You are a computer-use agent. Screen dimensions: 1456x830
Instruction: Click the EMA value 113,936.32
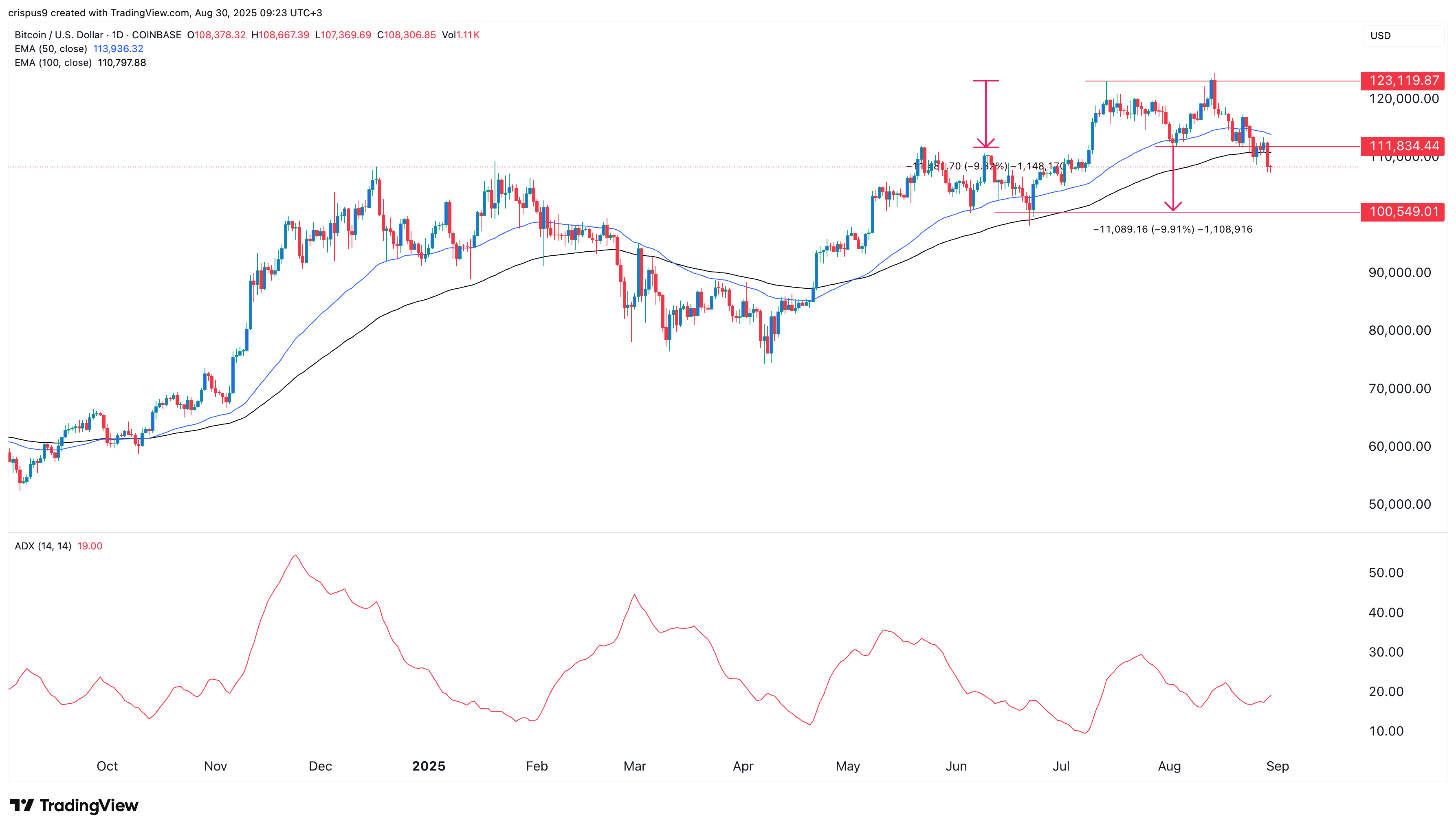(x=118, y=49)
